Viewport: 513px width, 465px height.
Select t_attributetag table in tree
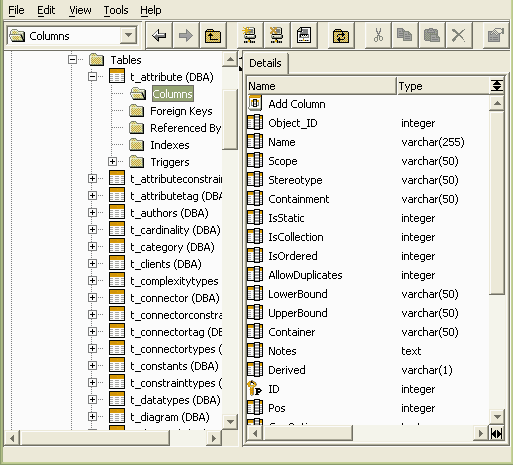pyautogui.click(x=176, y=196)
